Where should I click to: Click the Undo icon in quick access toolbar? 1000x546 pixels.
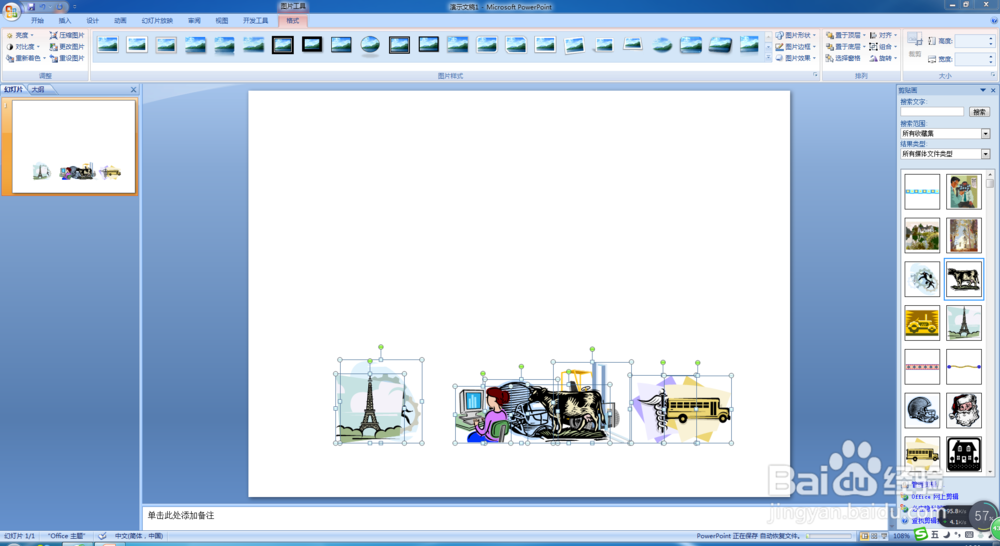pos(43,7)
